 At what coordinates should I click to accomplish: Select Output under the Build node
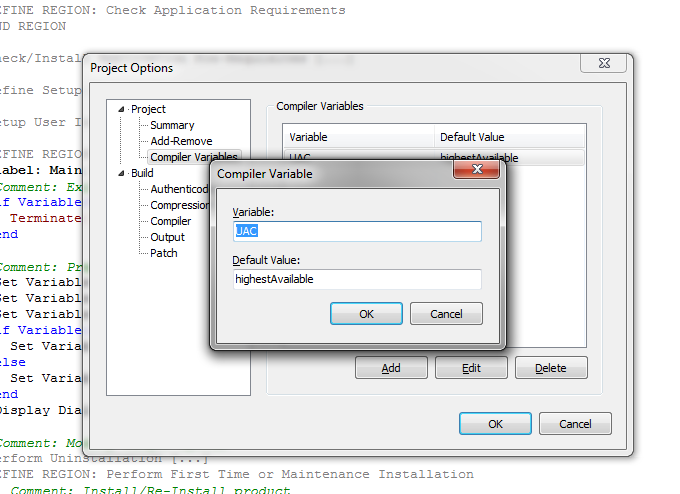click(x=167, y=237)
